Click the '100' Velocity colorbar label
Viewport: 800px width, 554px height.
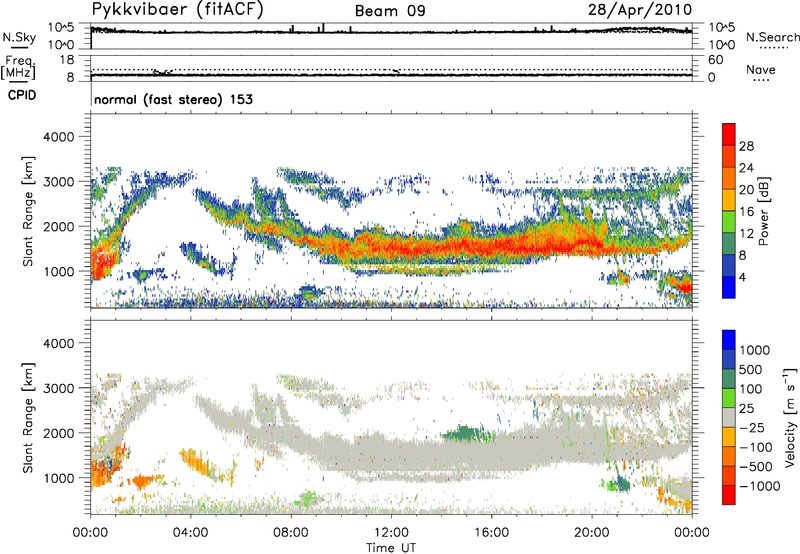pos(751,389)
